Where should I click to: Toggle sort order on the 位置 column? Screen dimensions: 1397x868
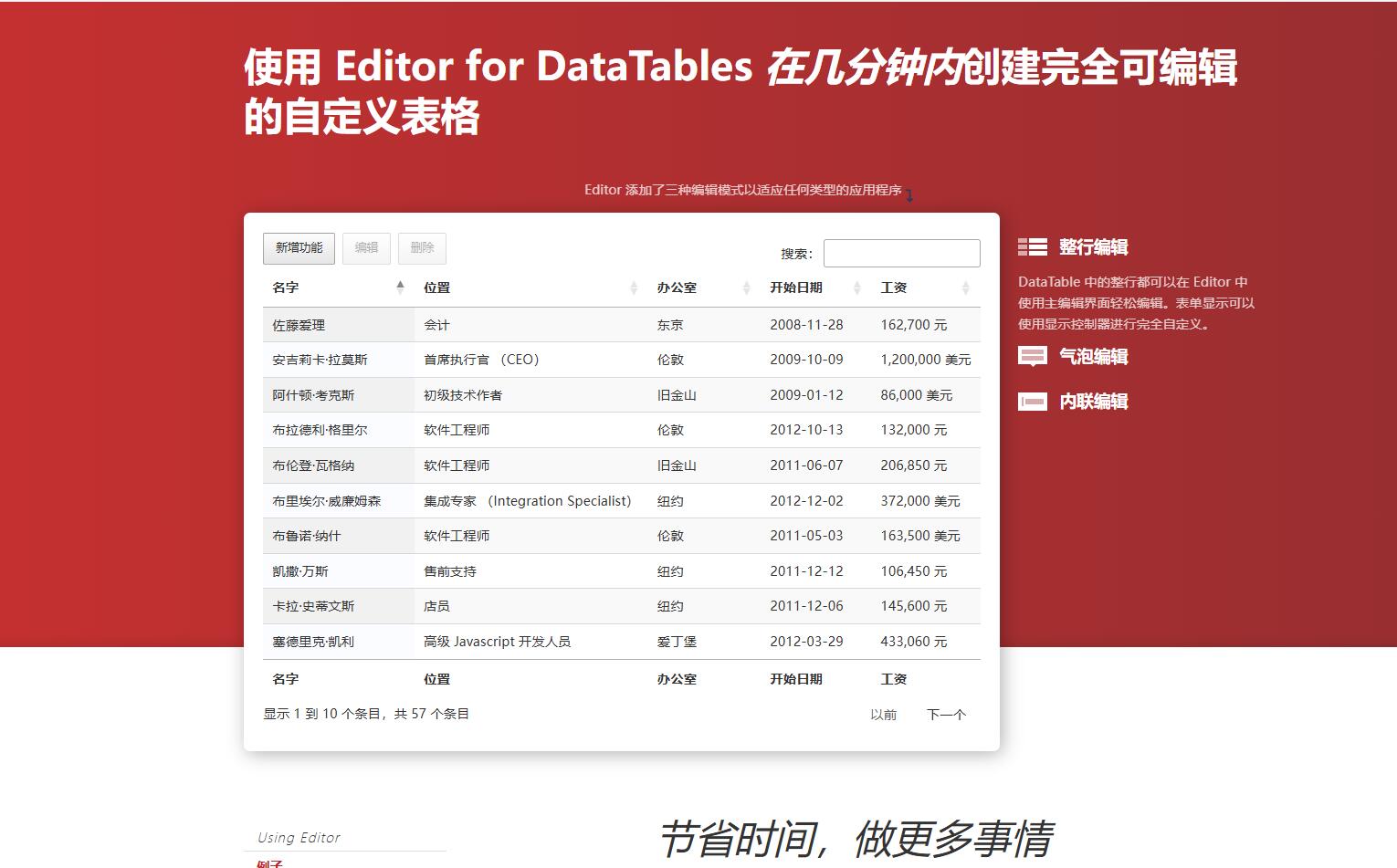click(x=634, y=288)
